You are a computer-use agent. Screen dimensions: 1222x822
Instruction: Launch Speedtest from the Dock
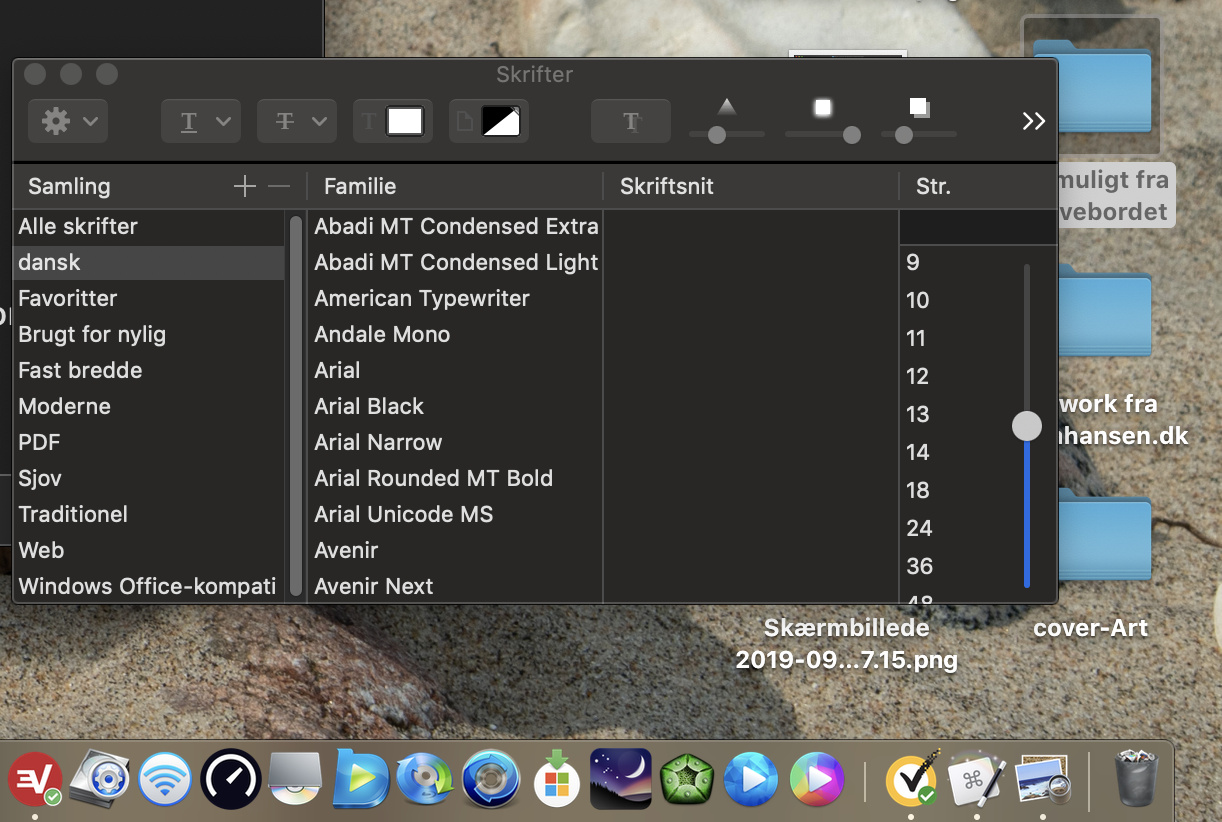pyautogui.click(x=230, y=779)
